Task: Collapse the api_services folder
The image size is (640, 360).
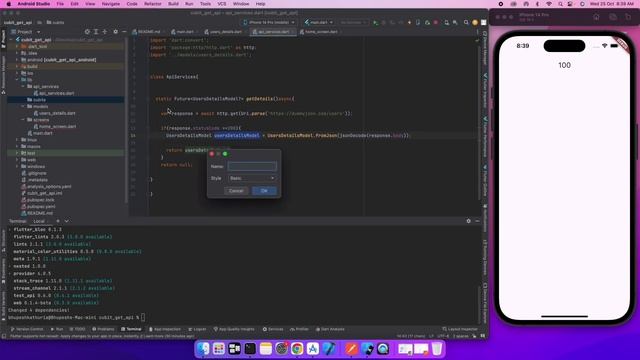Action: pos(23,87)
